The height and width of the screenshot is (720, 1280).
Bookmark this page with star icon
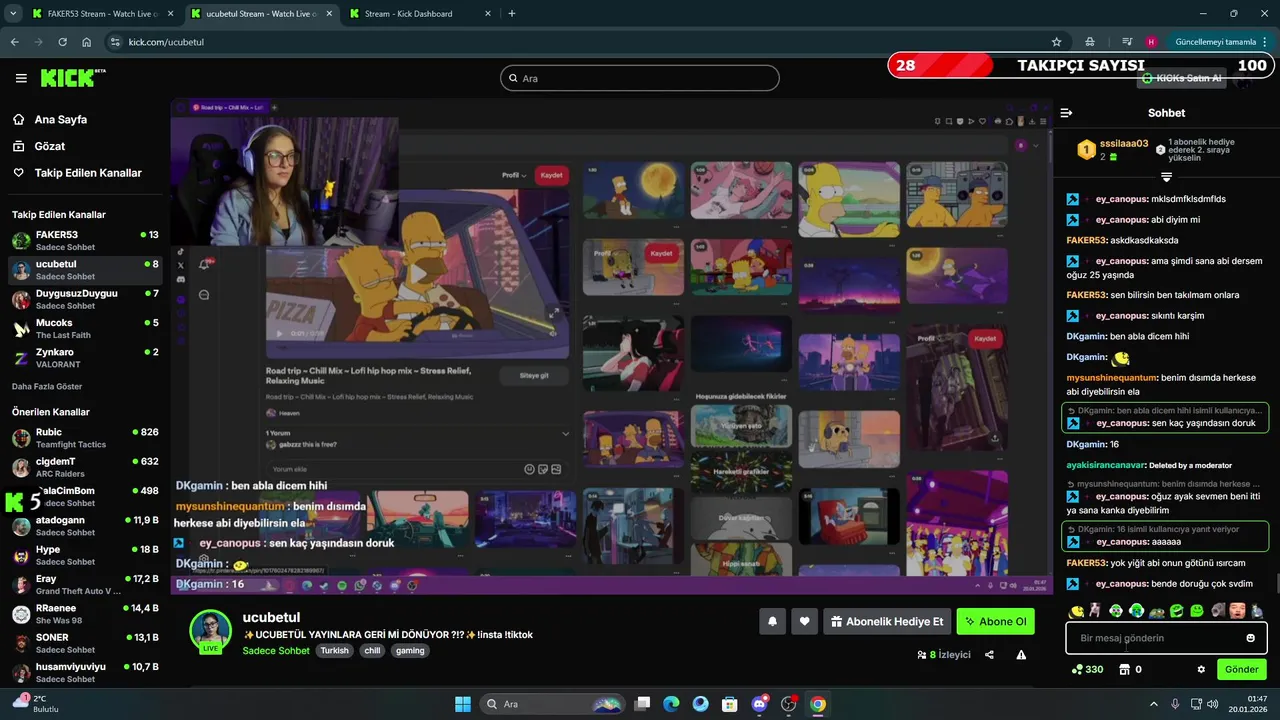[x=1056, y=42]
